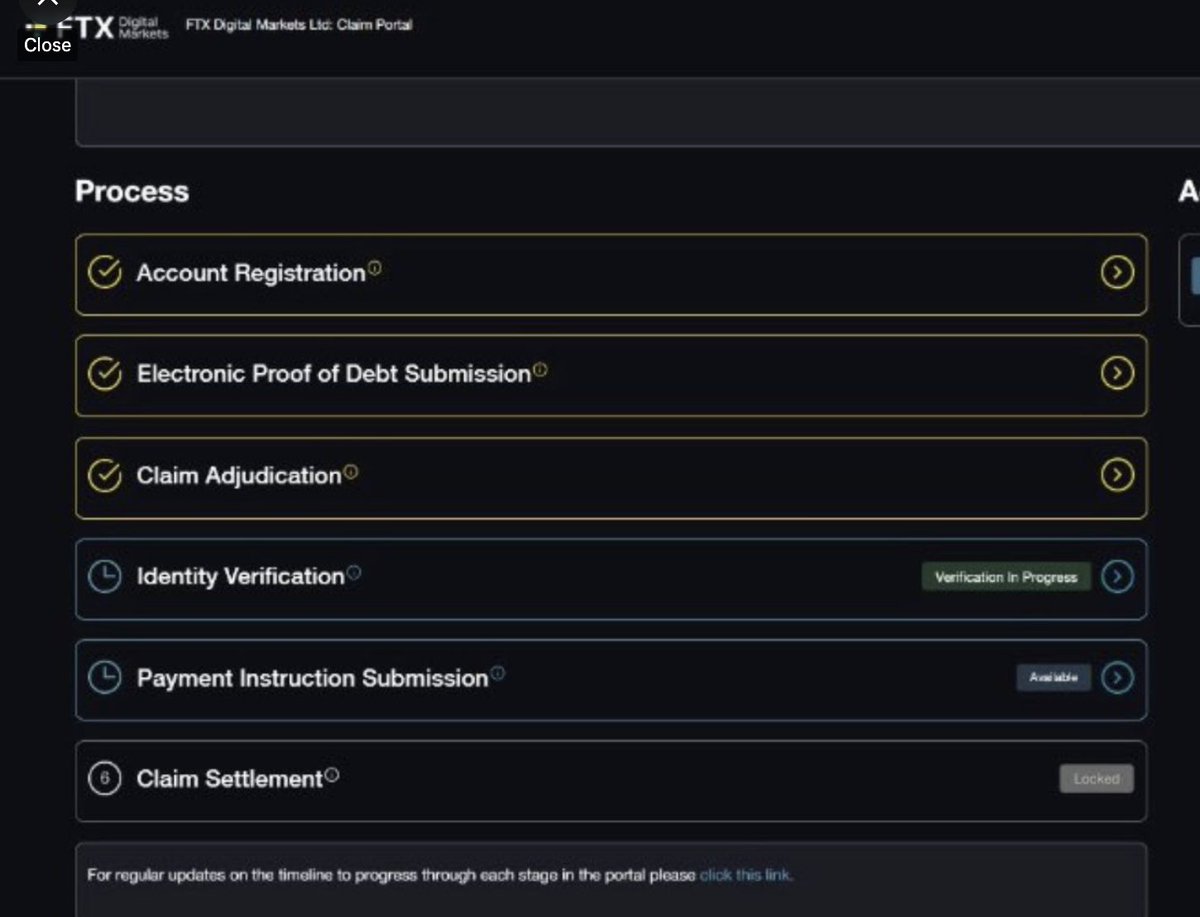Open Payment Instruction Submission using its arrow
1200x917 pixels.
tap(1117, 678)
